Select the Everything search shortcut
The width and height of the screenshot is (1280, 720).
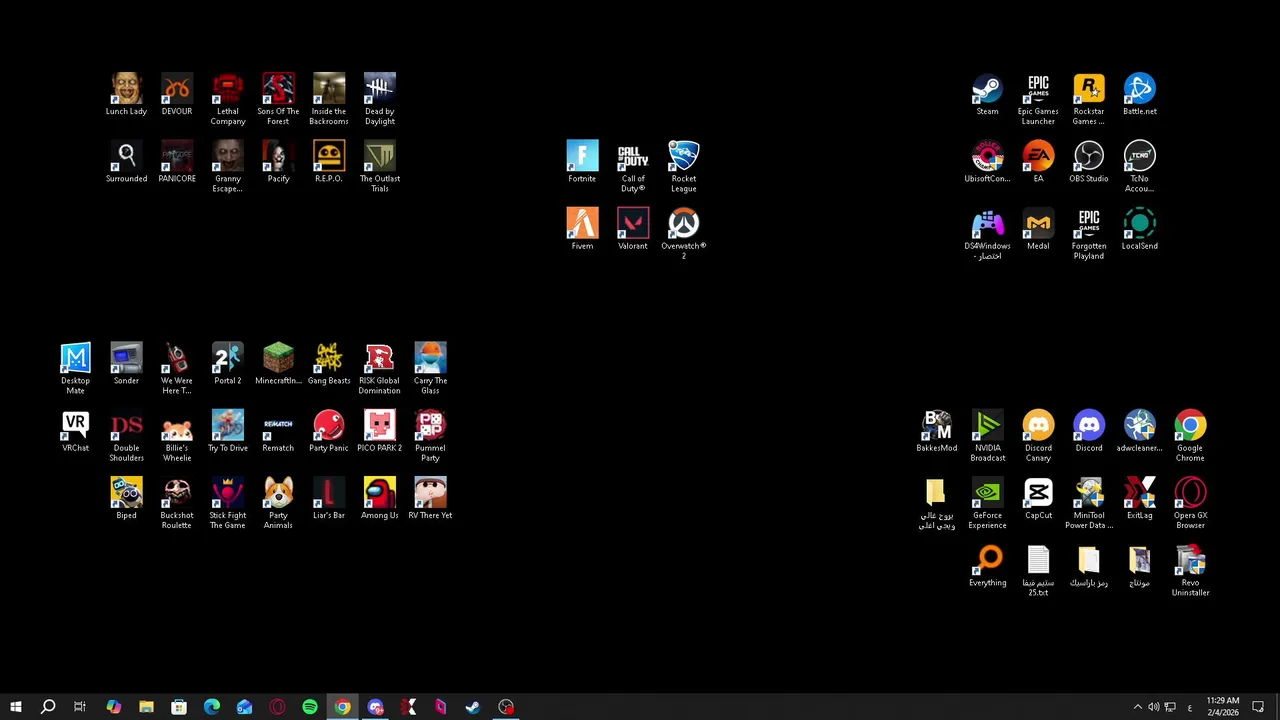[x=987, y=564]
